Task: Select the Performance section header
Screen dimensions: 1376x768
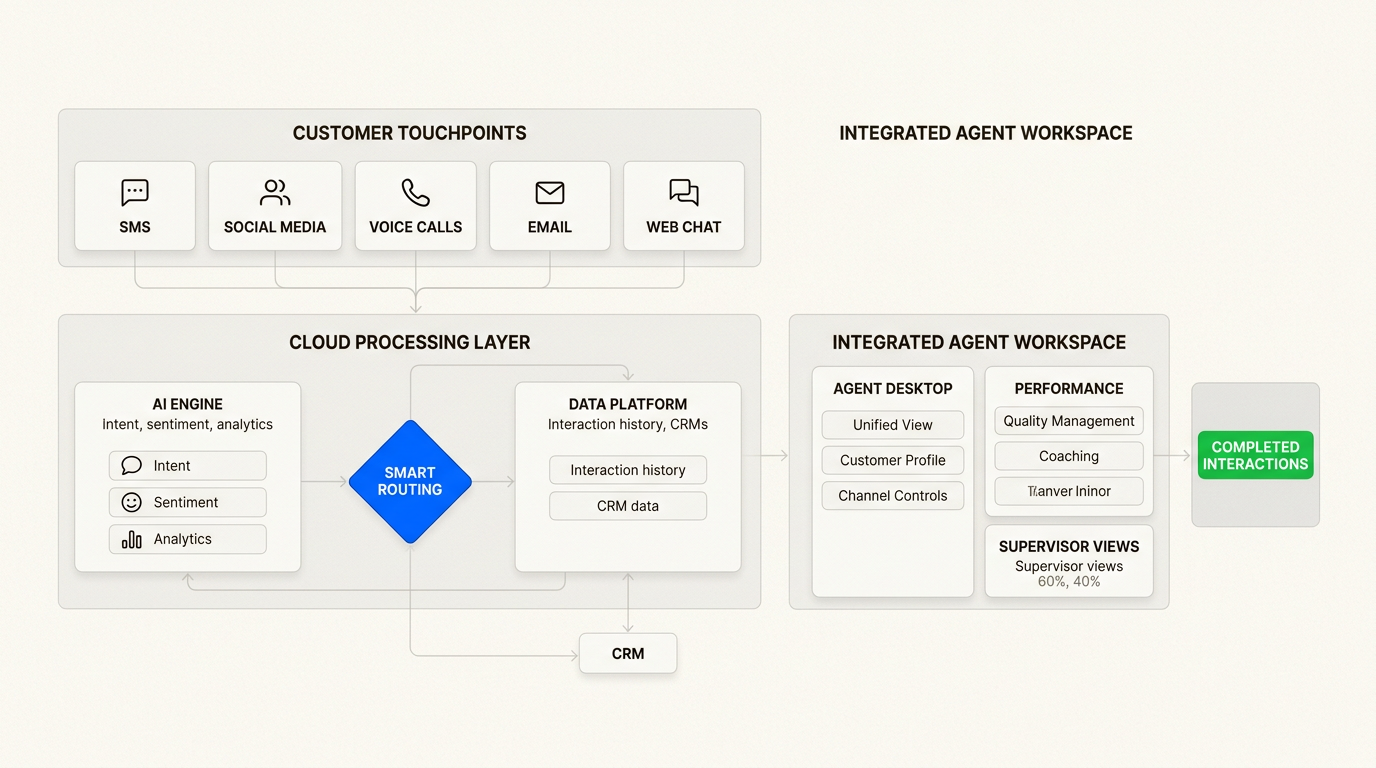Action: coord(1068,388)
